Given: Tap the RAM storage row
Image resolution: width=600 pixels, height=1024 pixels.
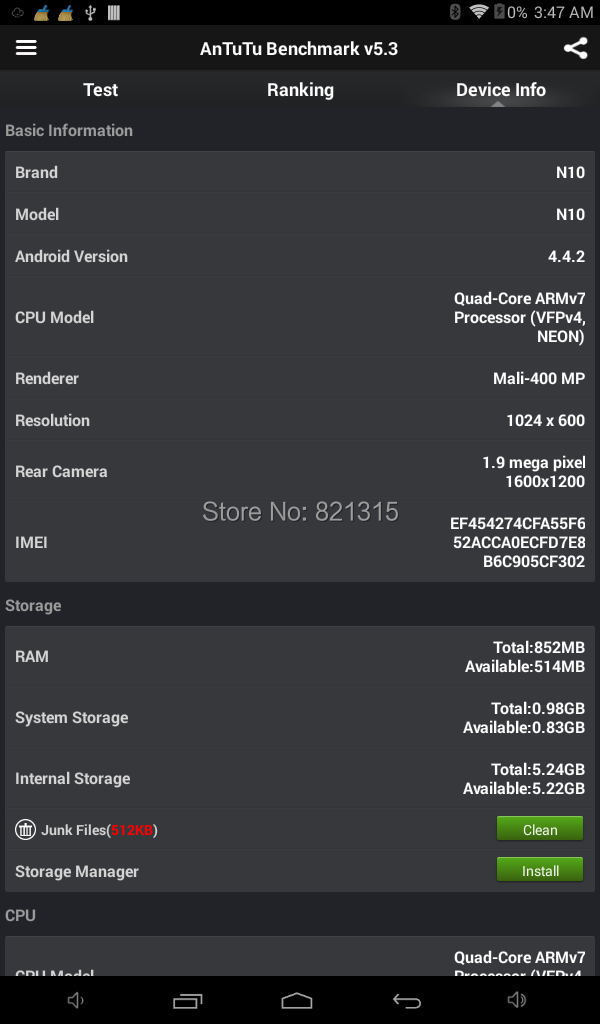Looking at the screenshot, I should click(x=300, y=657).
